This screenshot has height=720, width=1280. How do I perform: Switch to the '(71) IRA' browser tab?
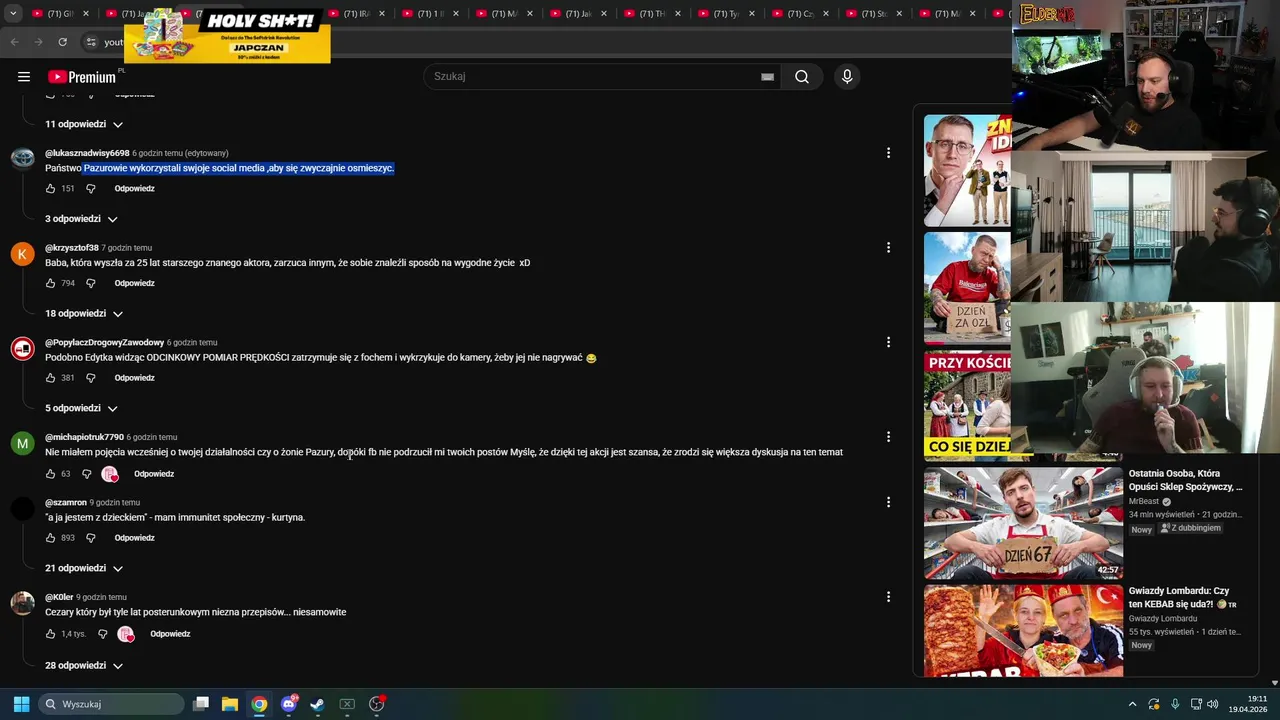pos(357,14)
